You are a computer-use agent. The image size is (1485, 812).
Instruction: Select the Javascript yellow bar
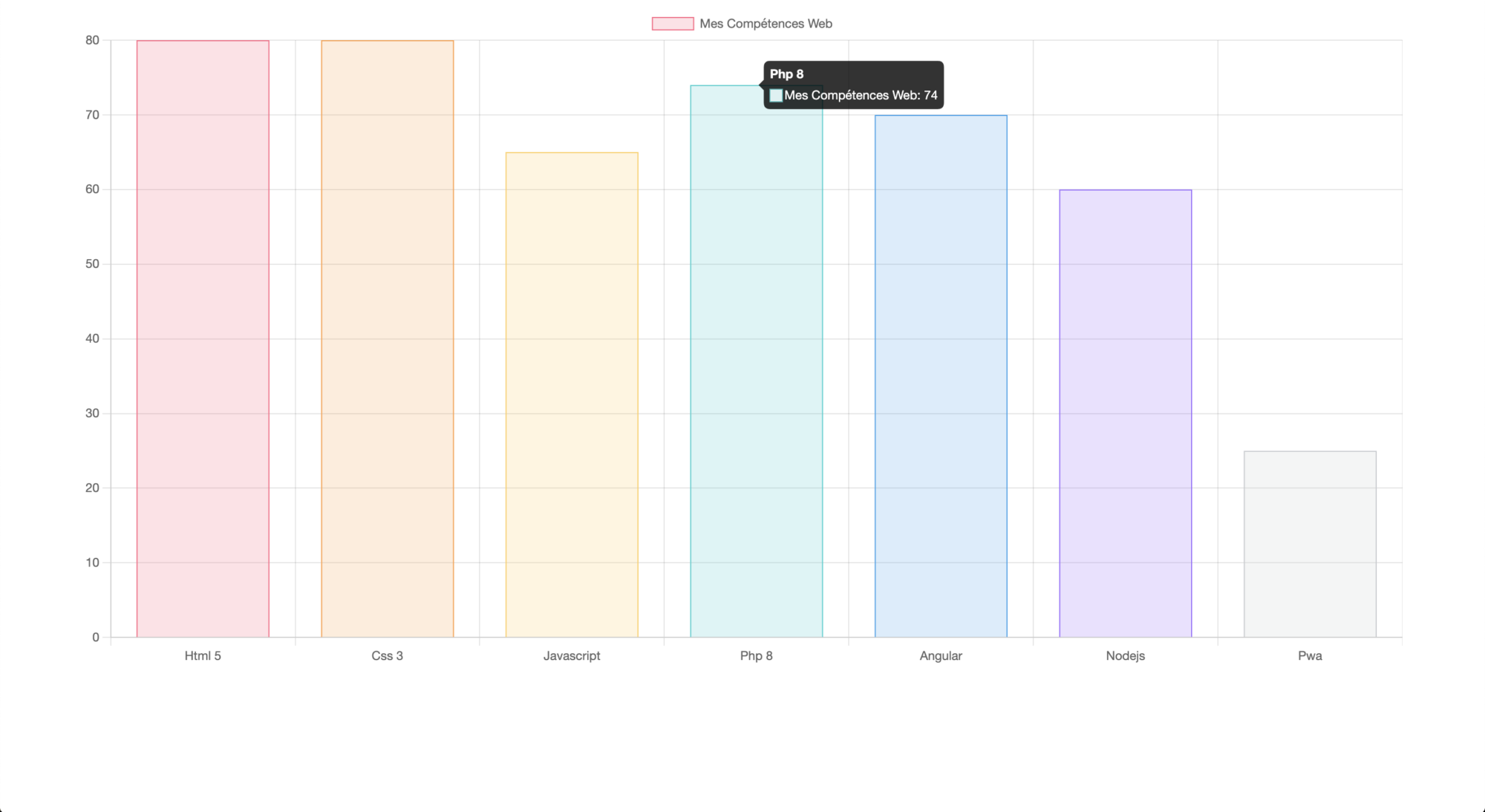coord(572,395)
